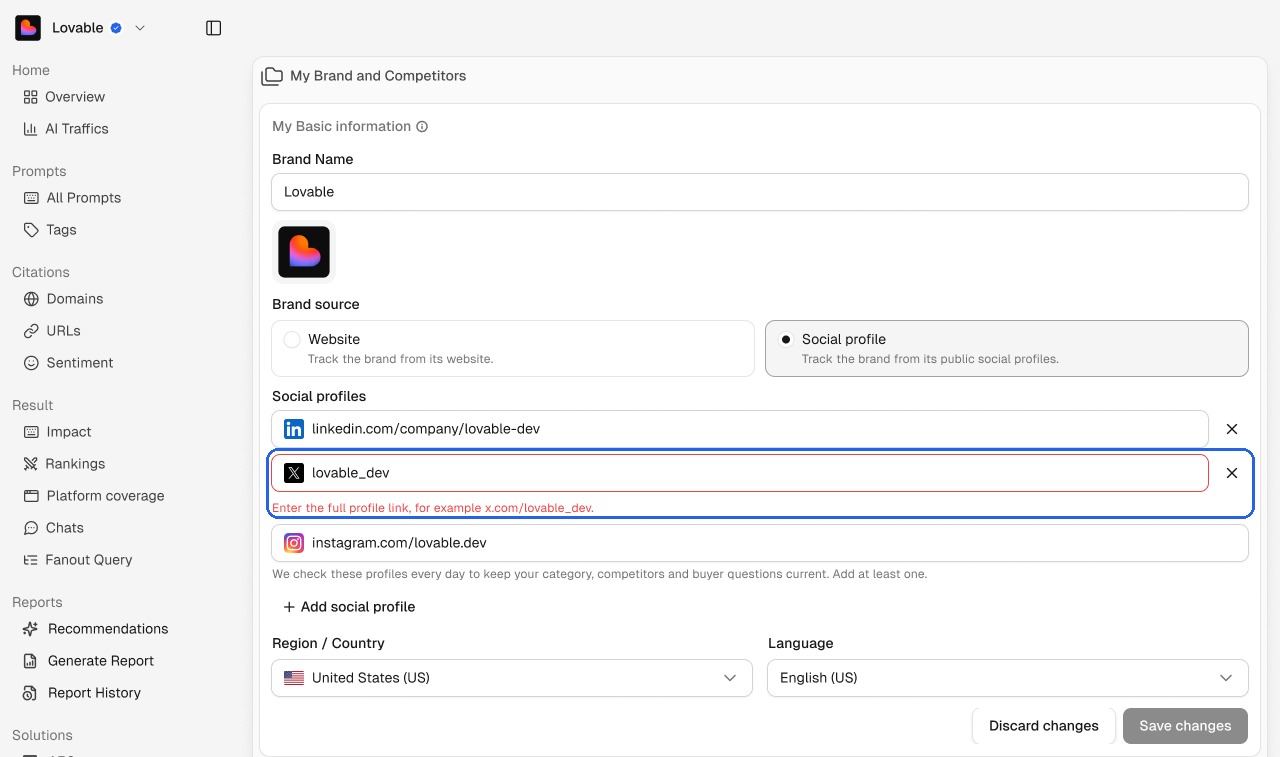
Task: Click the My Brand and Competitors folder icon
Action: (x=272, y=76)
